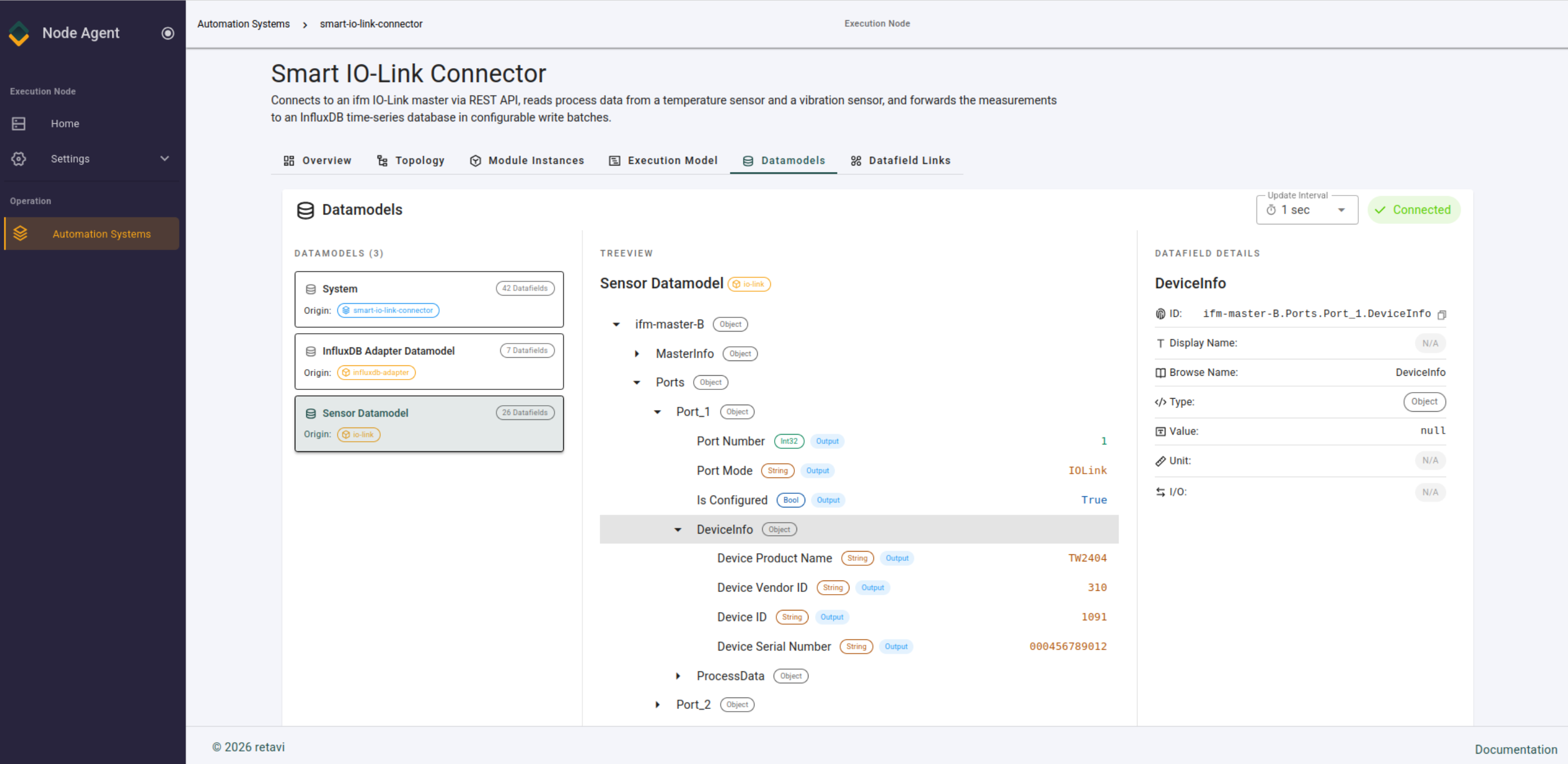Click the Settings gear icon
The width and height of the screenshot is (1568, 764).
click(x=19, y=159)
